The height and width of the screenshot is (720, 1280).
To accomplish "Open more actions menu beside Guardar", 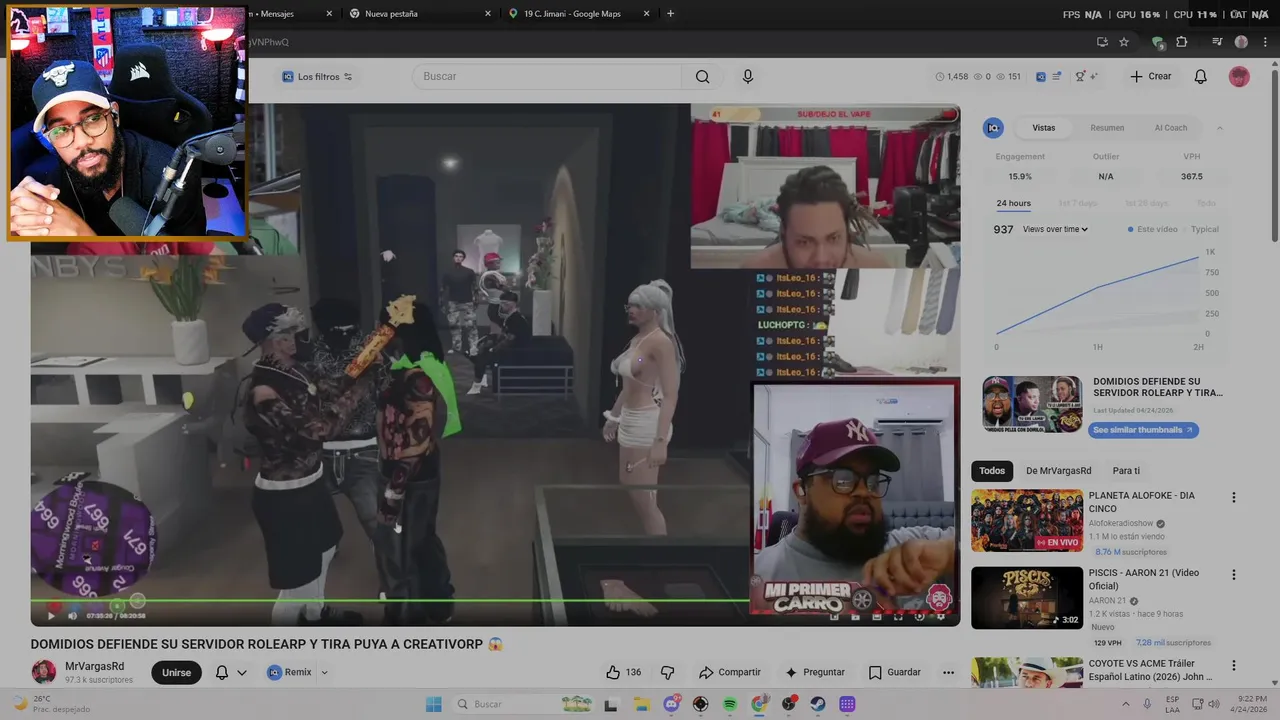I will coord(948,672).
